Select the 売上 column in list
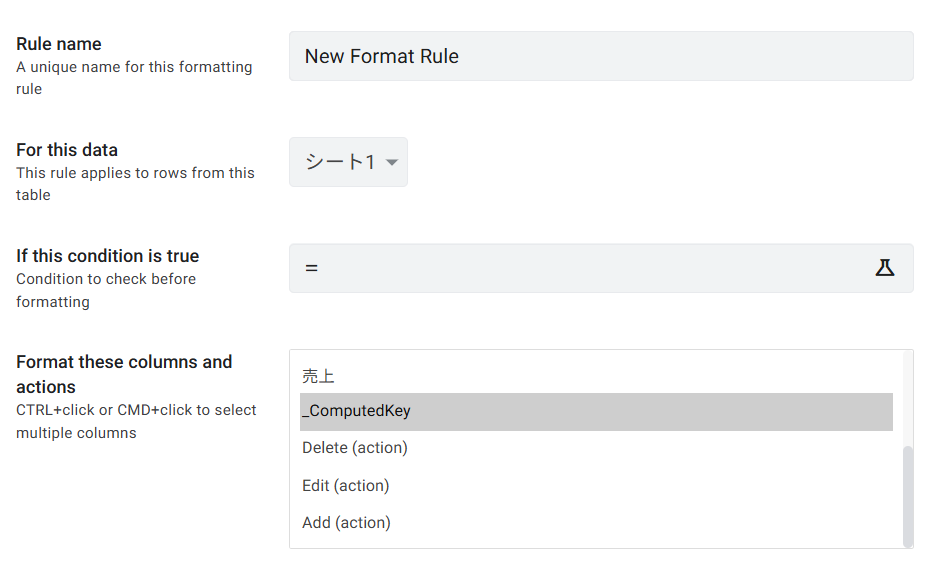 pyautogui.click(x=319, y=376)
